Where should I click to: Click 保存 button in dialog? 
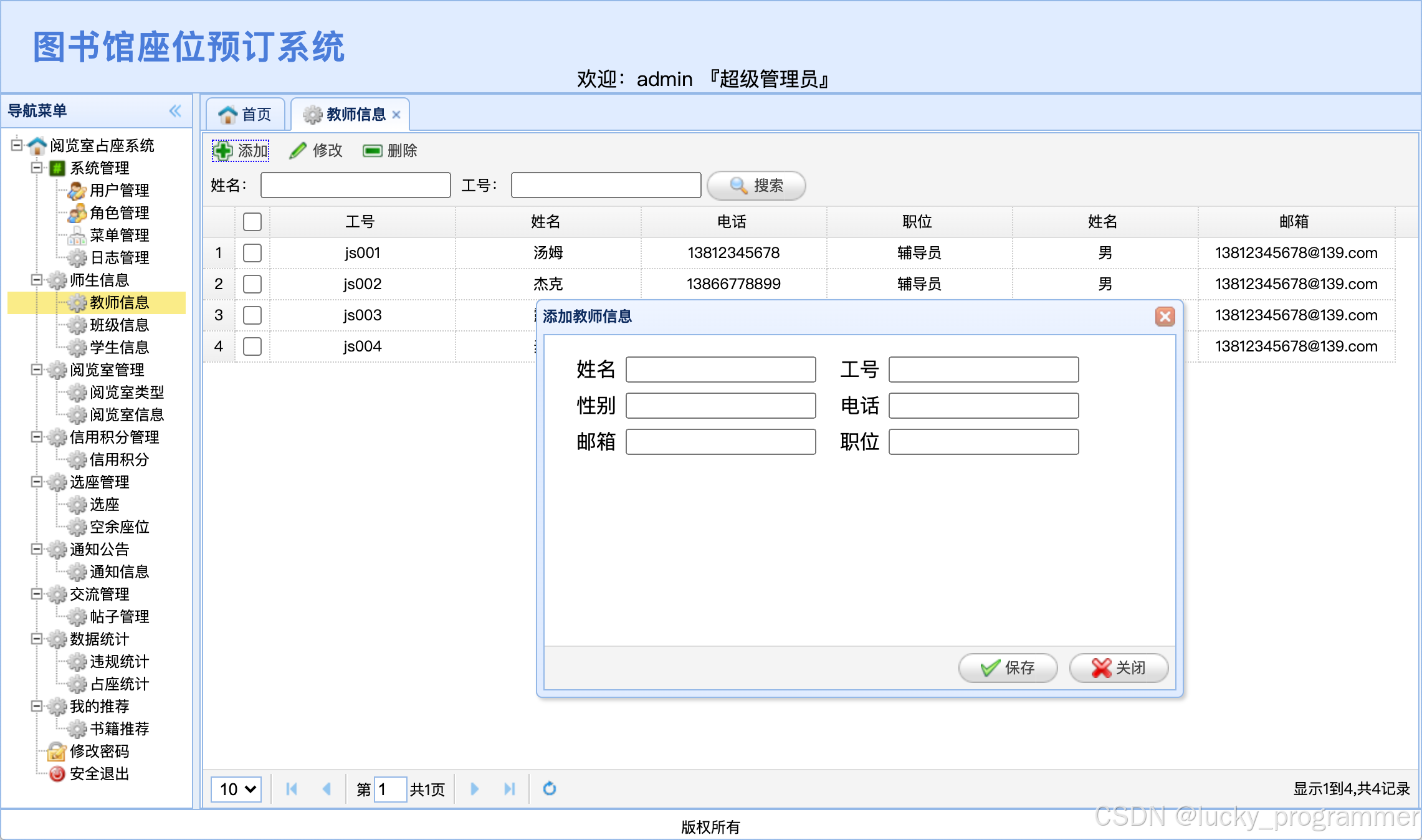(1007, 668)
